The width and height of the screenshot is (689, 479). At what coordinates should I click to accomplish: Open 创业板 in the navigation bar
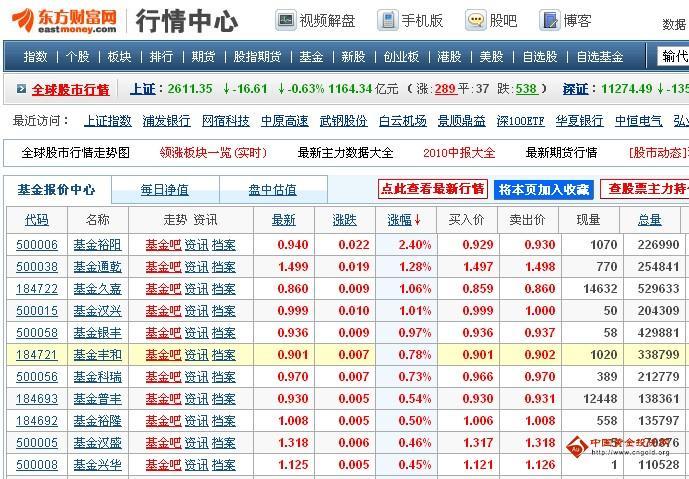(x=401, y=57)
